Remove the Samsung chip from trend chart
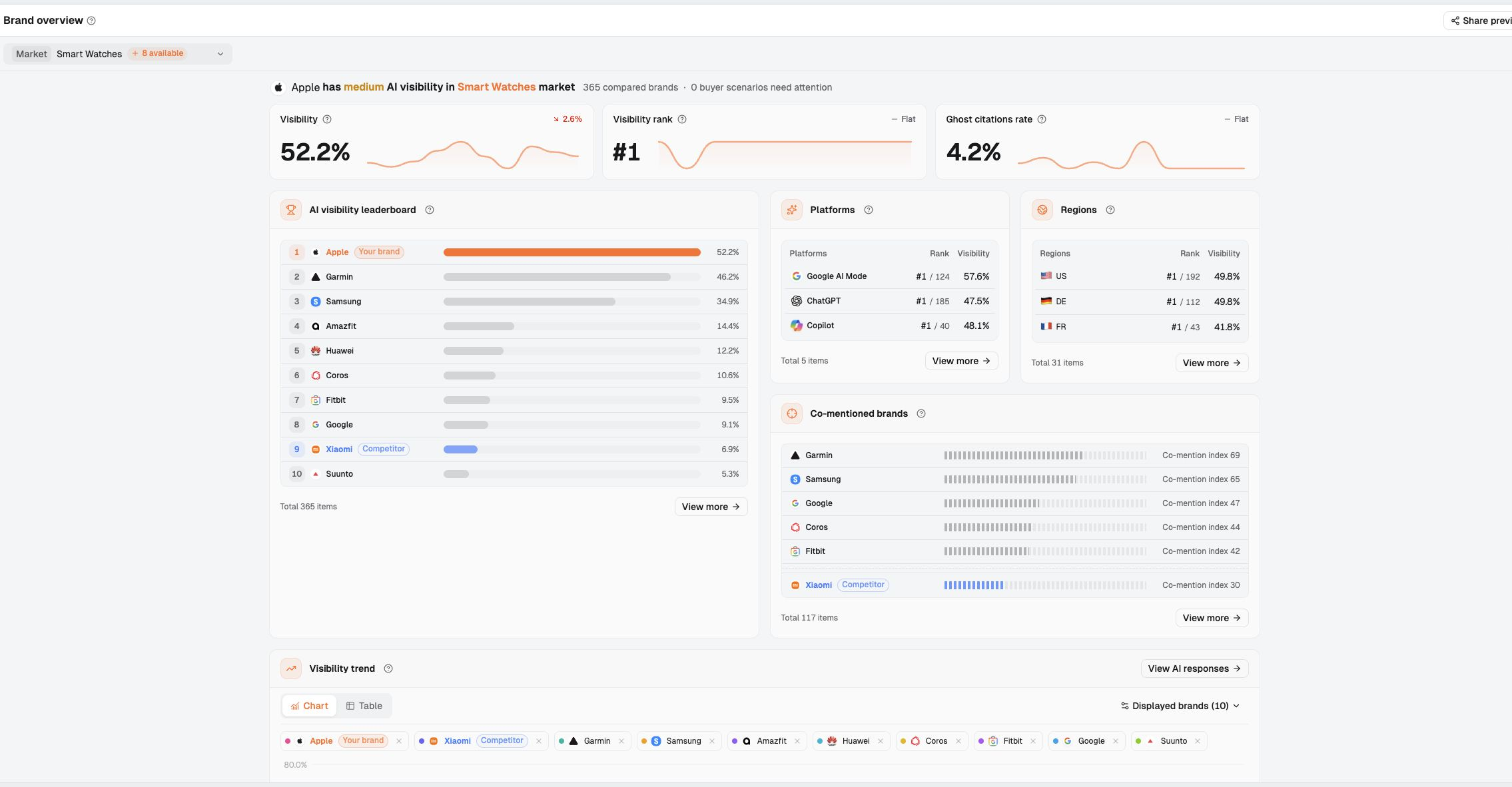Screen dimensions: 1512x787 (712, 741)
